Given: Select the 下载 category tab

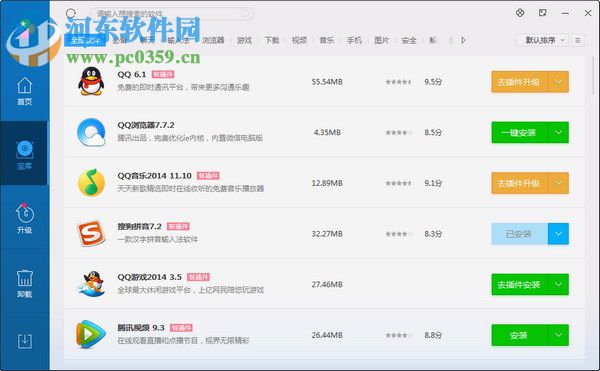Looking at the screenshot, I should coord(272,40).
